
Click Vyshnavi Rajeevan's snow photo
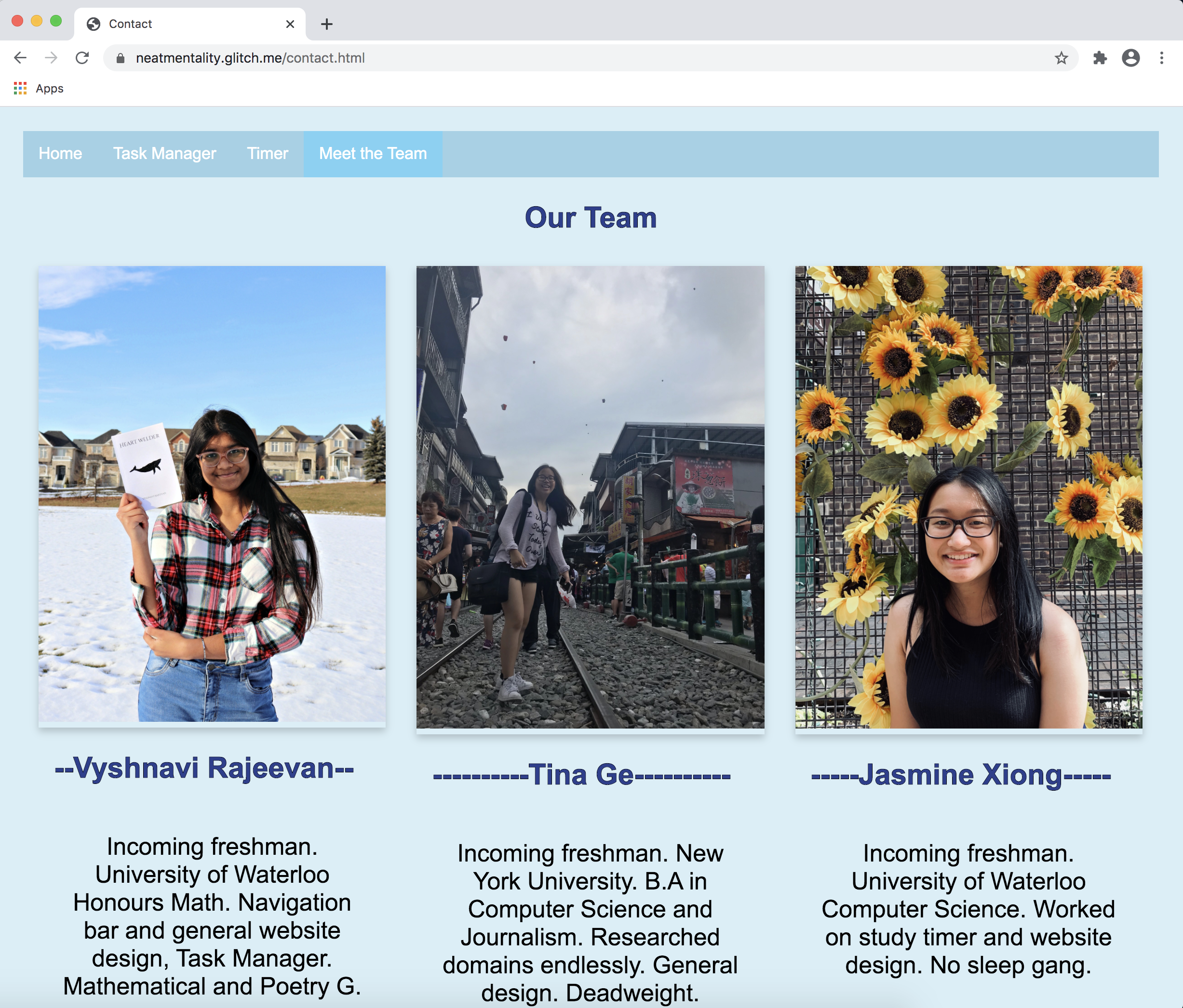pos(212,494)
